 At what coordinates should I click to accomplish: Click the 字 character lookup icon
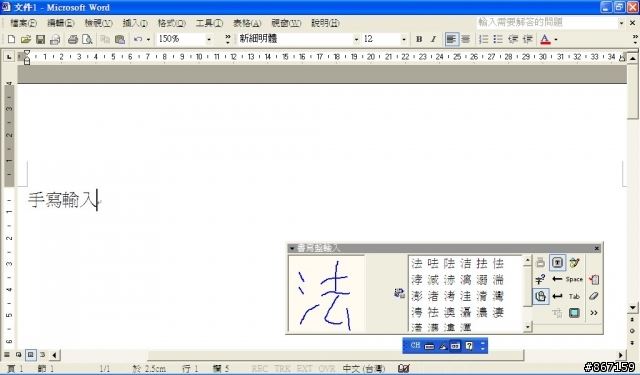pyautogui.click(x=540, y=280)
